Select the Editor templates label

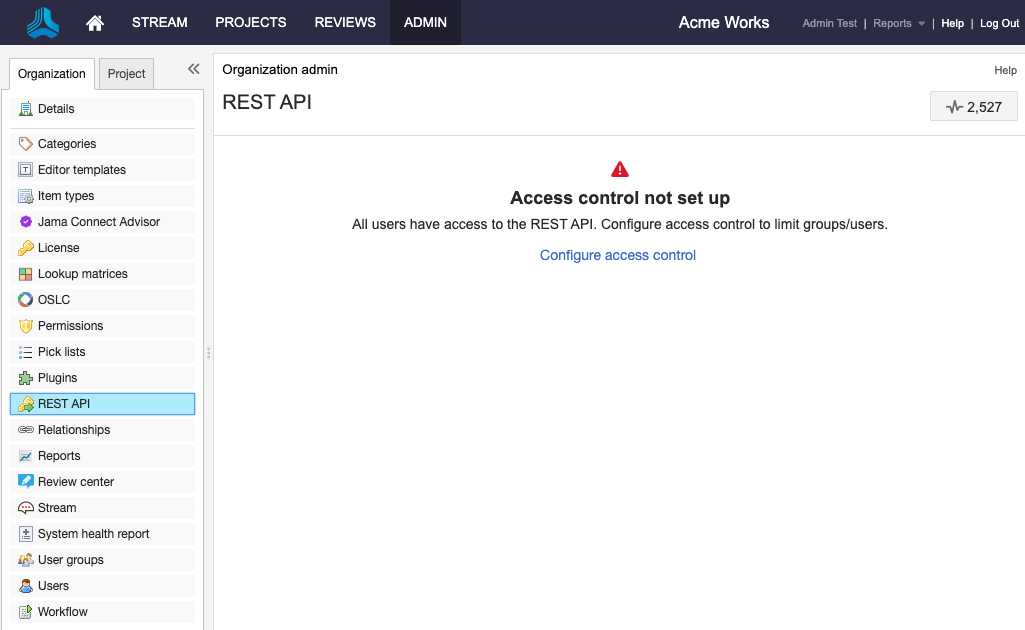(x=82, y=170)
